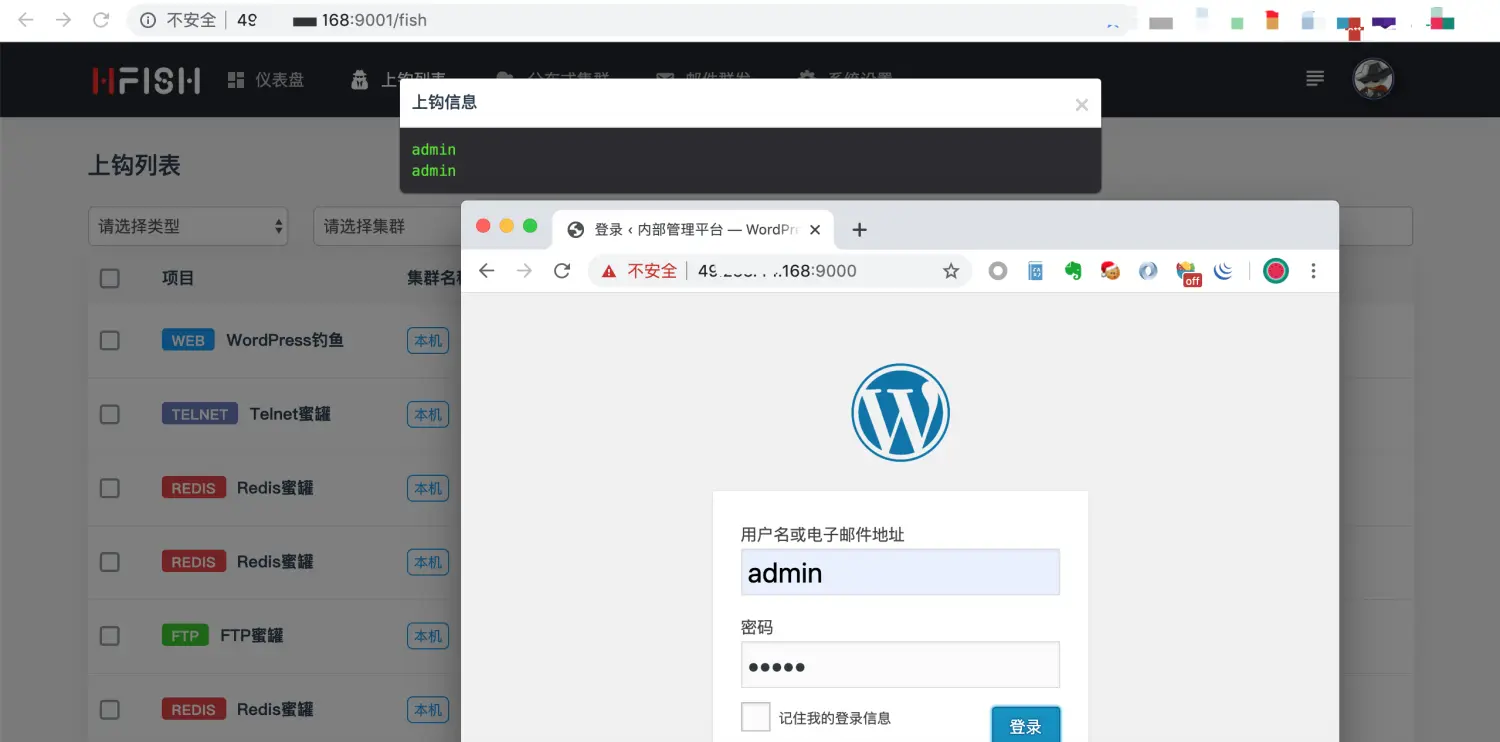Close the 上钩信息 dialog
Image resolution: width=1500 pixels, height=742 pixels.
1081,104
